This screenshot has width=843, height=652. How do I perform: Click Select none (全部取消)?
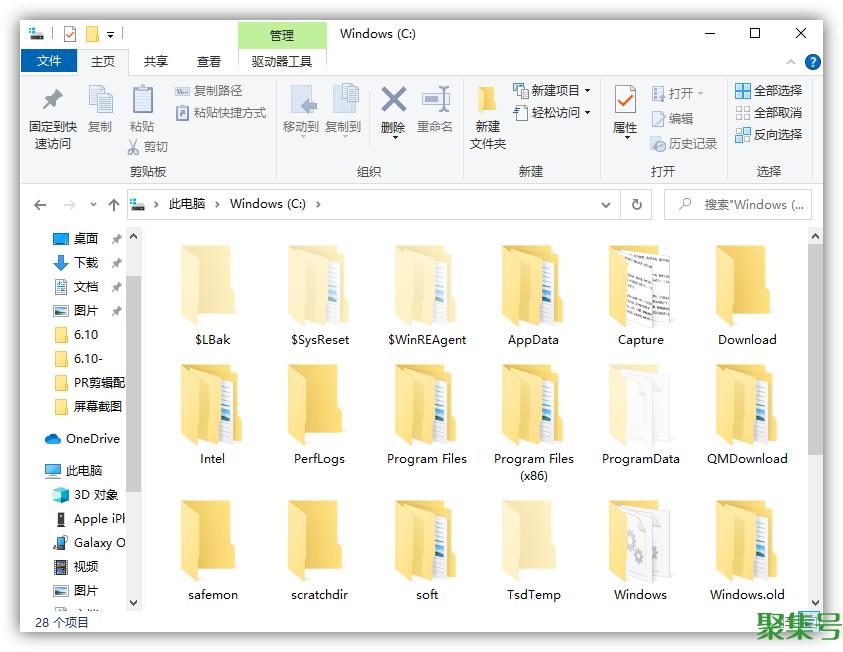tap(768, 113)
